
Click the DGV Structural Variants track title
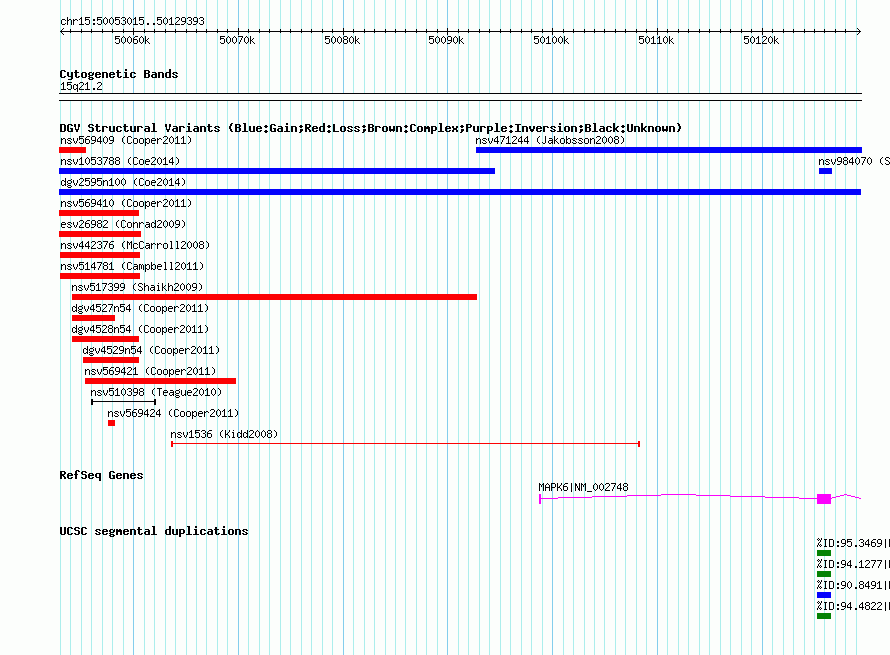tap(371, 128)
